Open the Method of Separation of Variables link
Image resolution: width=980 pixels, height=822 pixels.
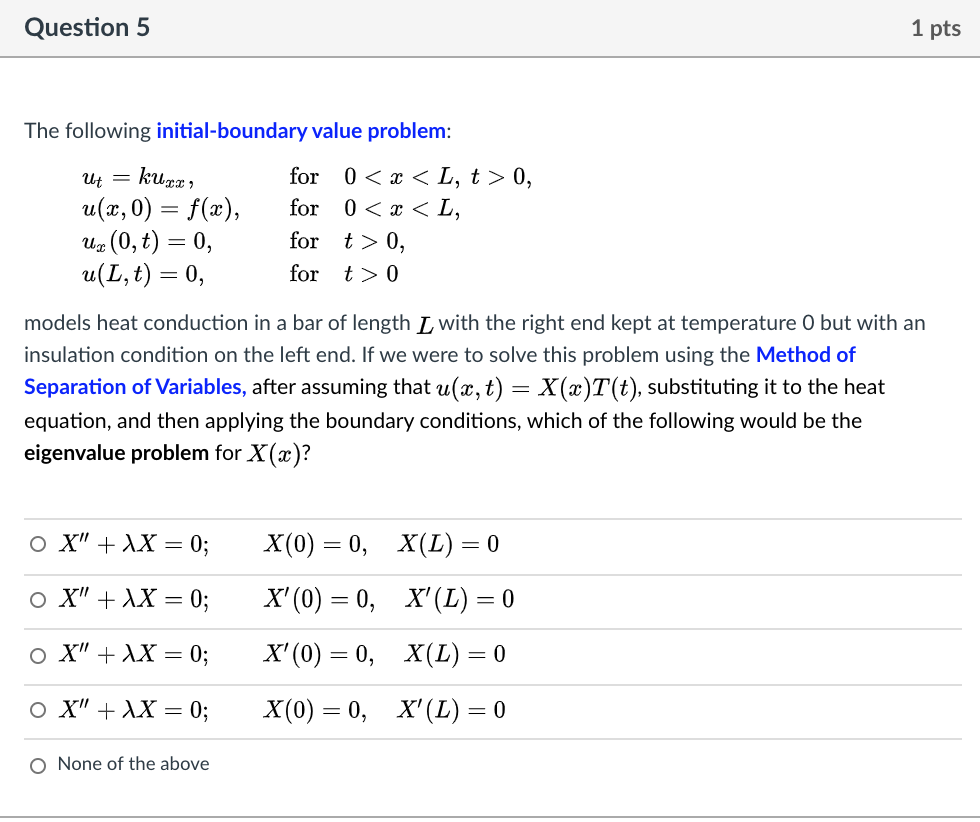[806, 354]
